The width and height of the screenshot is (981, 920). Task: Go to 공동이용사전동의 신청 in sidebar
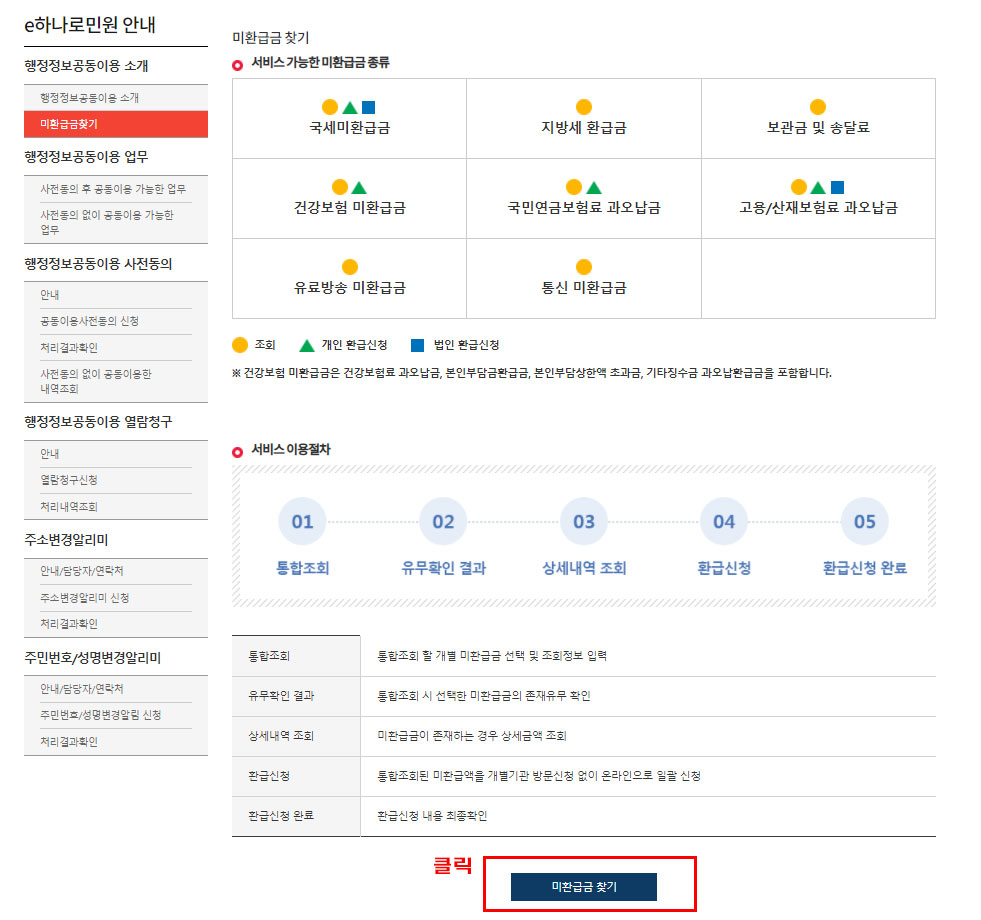coord(89,321)
